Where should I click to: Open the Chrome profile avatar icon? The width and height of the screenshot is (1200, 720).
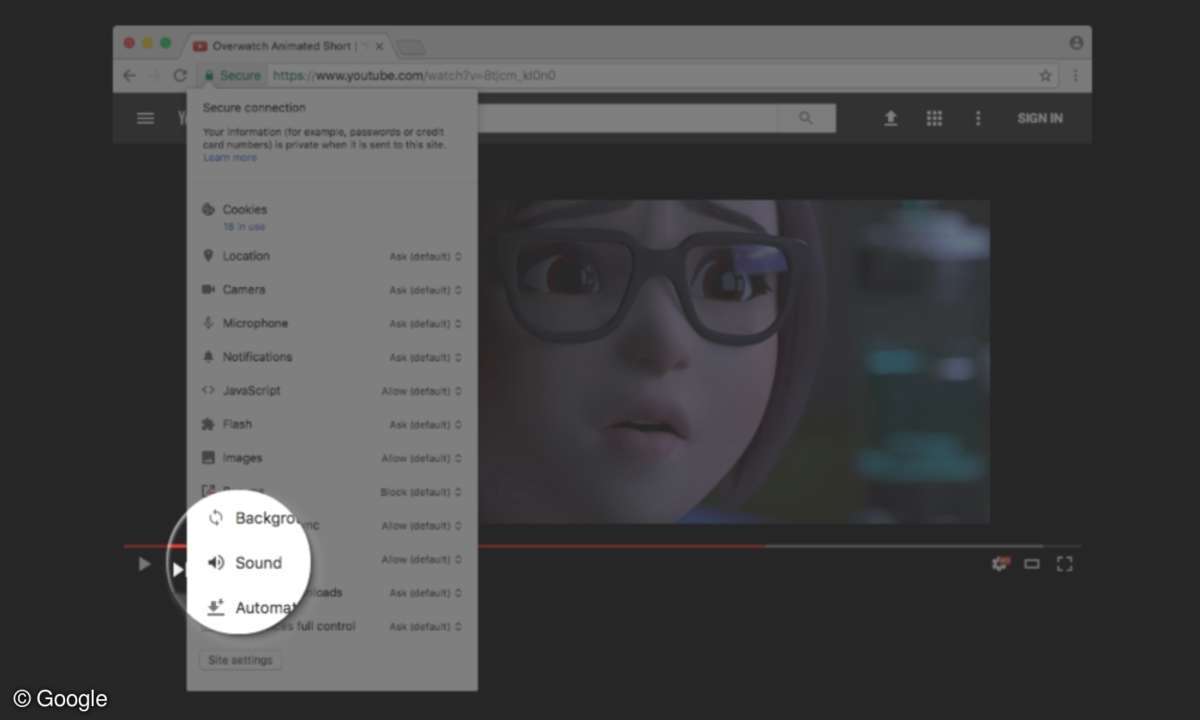(x=1076, y=43)
